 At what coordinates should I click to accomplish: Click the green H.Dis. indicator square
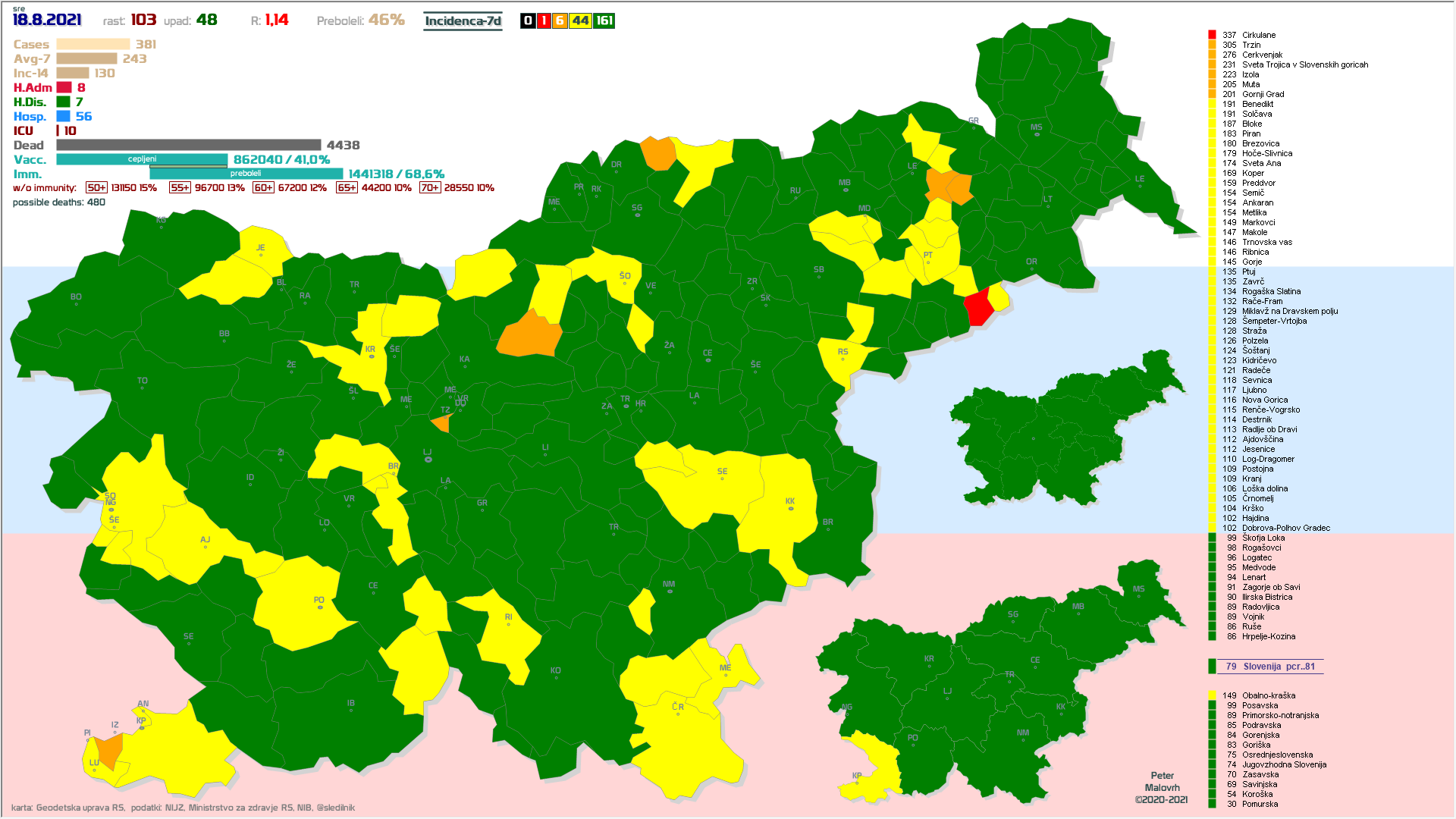click(64, 102)
